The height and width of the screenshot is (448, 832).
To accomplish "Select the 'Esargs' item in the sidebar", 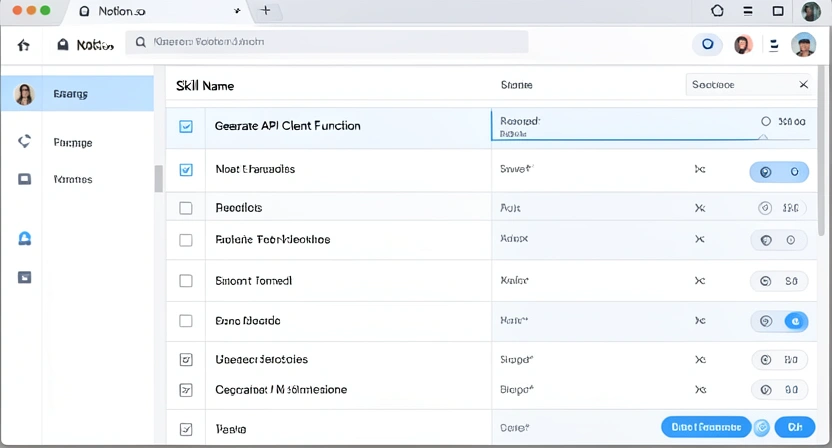I will tap(77, 94).
